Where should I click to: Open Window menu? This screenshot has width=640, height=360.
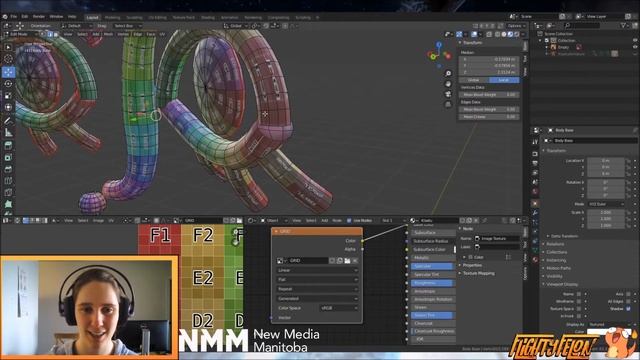tap(56, 17)
